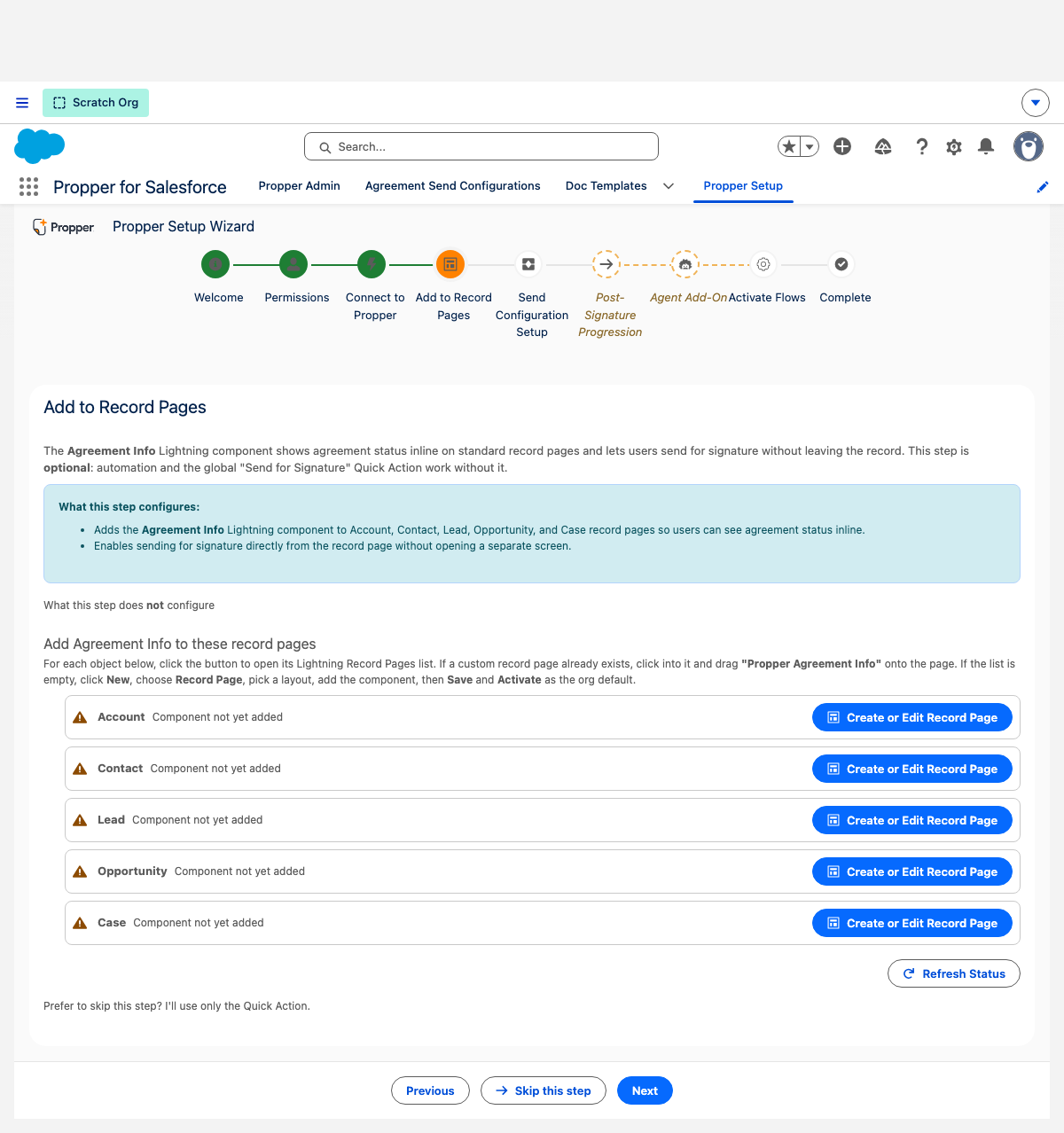Click the 'Opportunity' object label
Screen dimensions: 1064x1133
coord(132,871)
